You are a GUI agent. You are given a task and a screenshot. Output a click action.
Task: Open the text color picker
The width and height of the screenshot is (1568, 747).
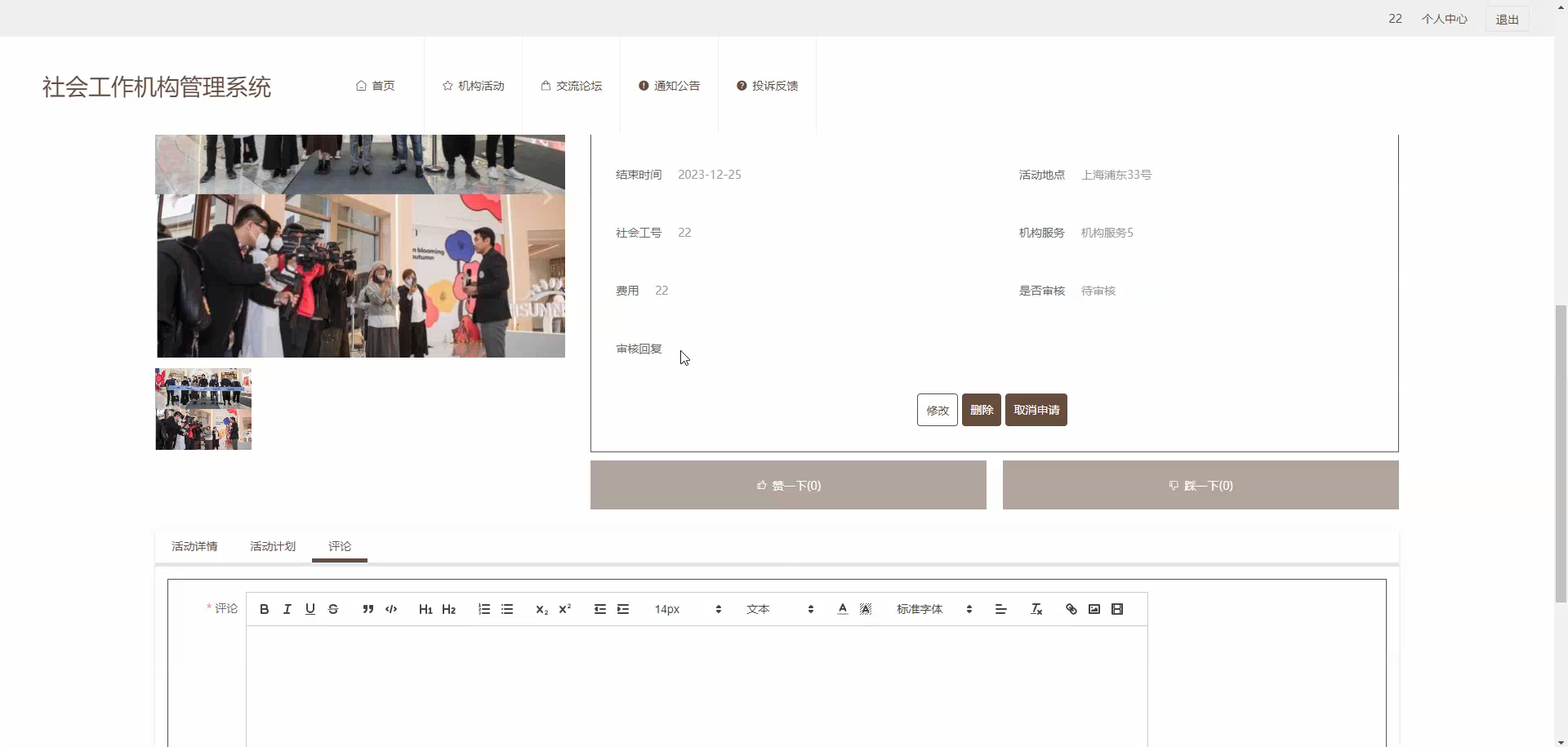point(843,609)
